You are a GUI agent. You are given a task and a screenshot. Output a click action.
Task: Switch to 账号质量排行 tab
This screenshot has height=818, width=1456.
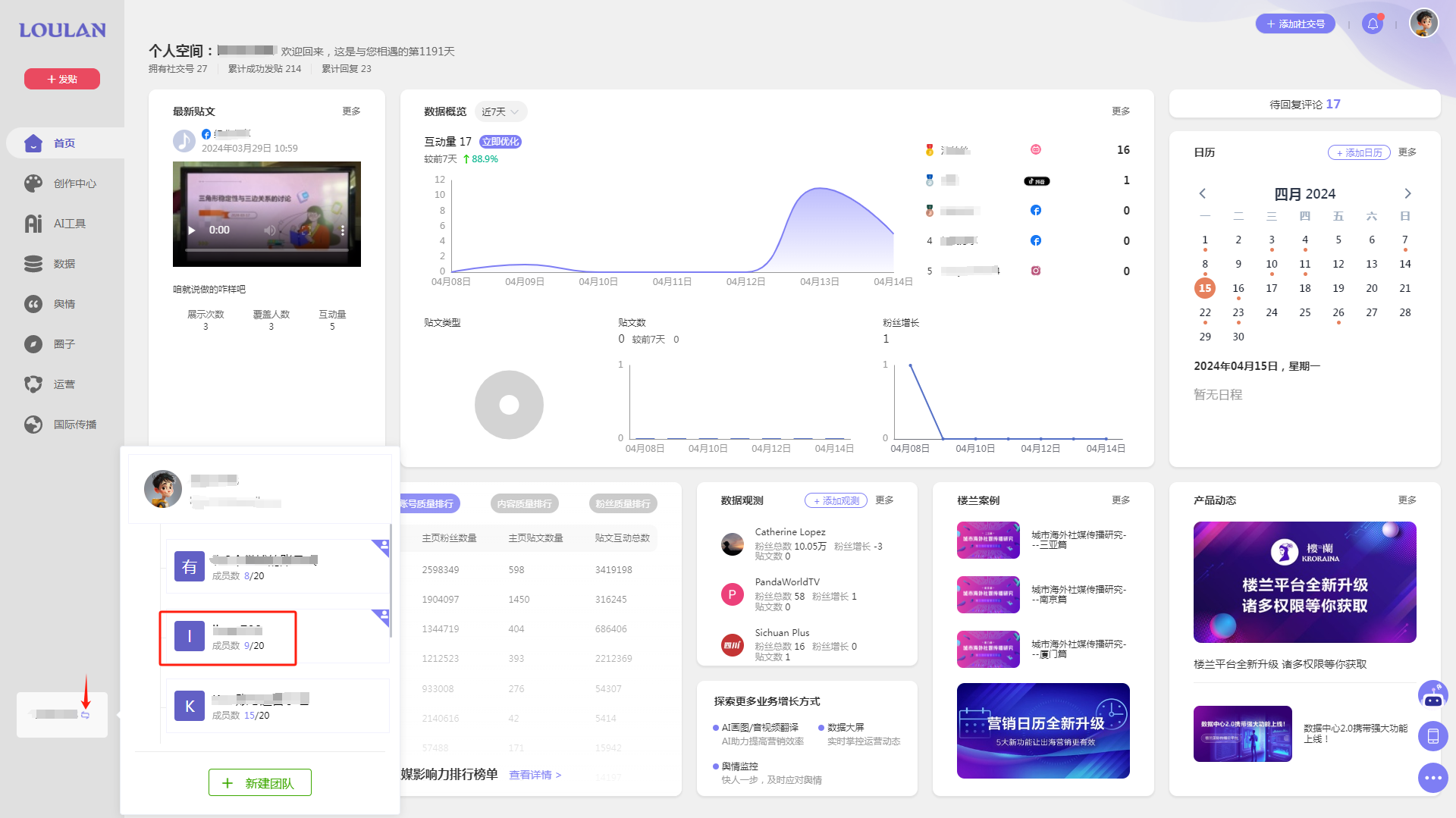coord(429,503)
